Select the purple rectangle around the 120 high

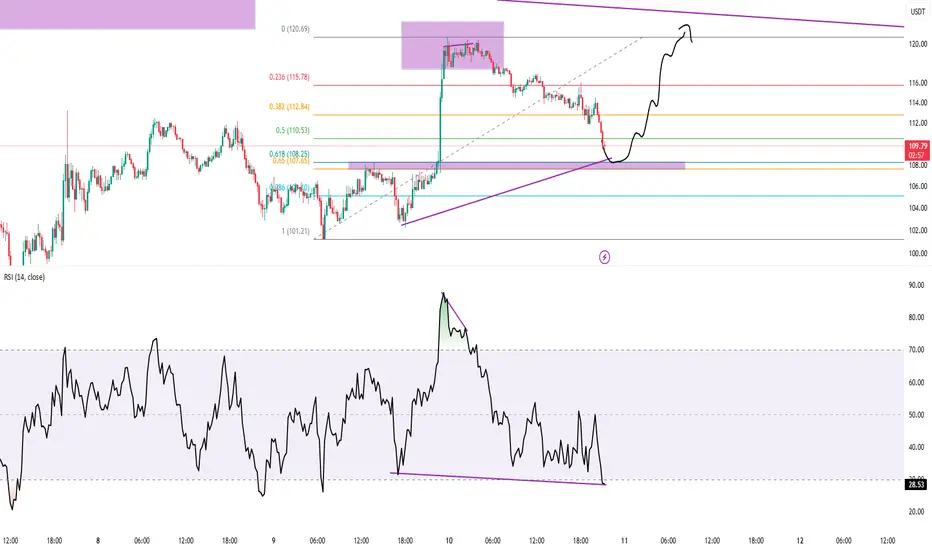coord(452,46)
